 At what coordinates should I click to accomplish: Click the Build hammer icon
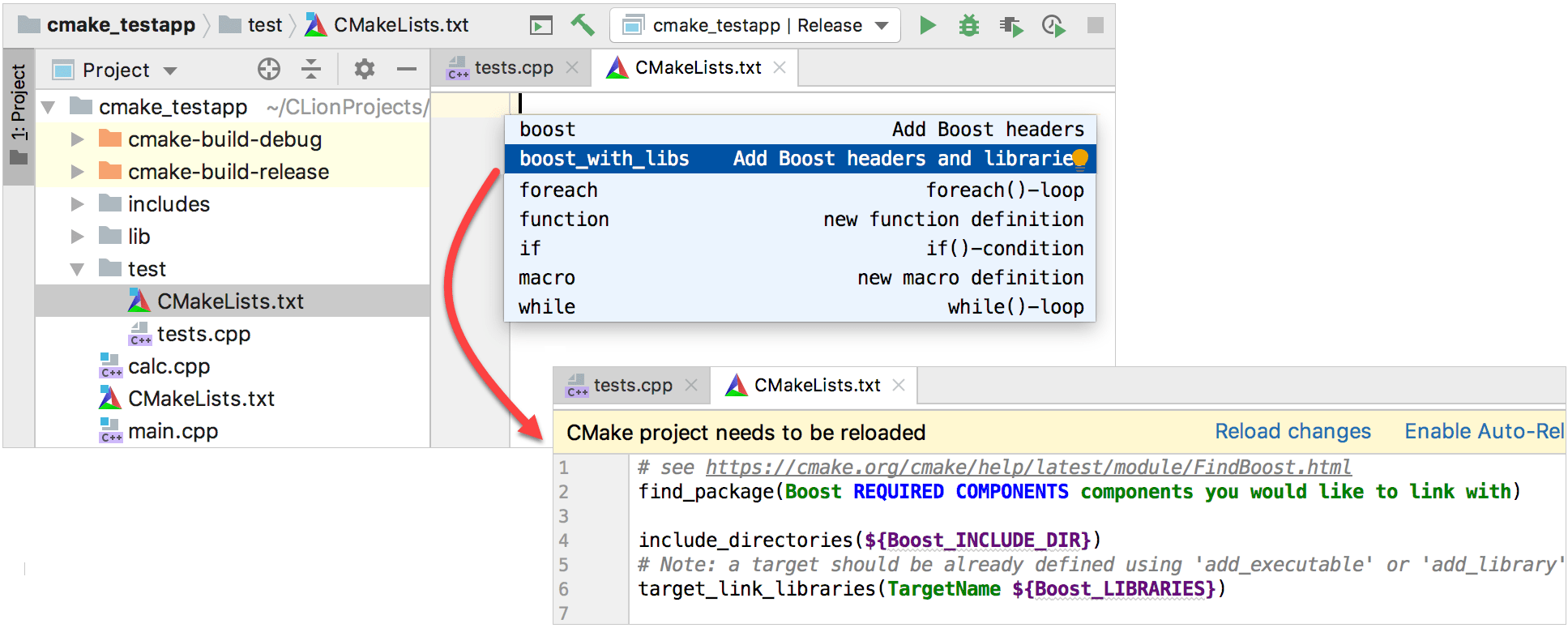click(582, 25)
